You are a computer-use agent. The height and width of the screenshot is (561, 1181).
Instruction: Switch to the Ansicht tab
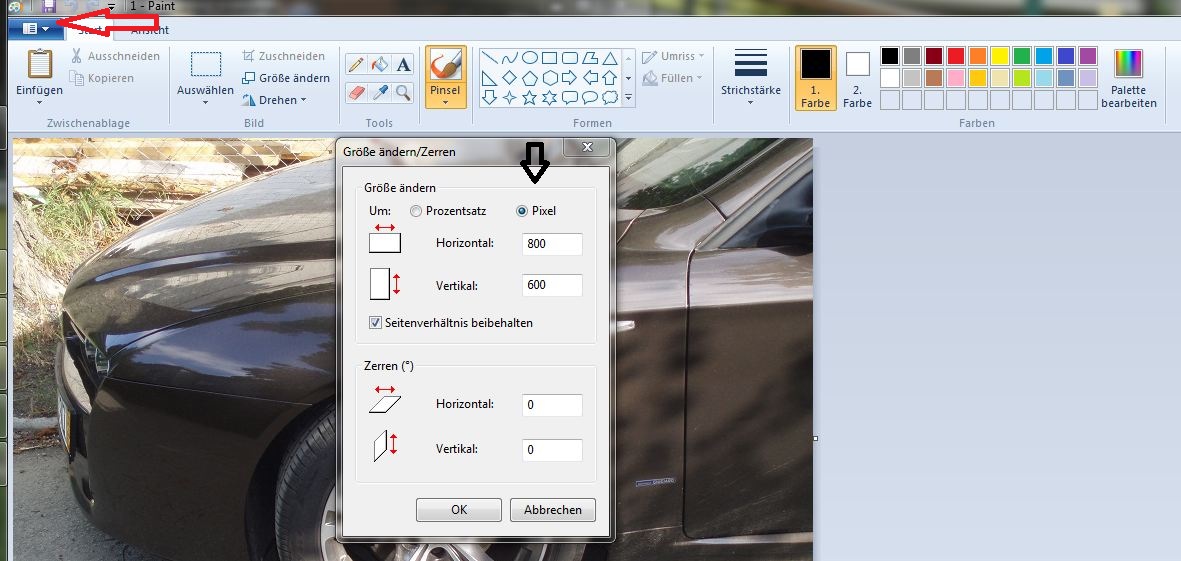(149, 30)
